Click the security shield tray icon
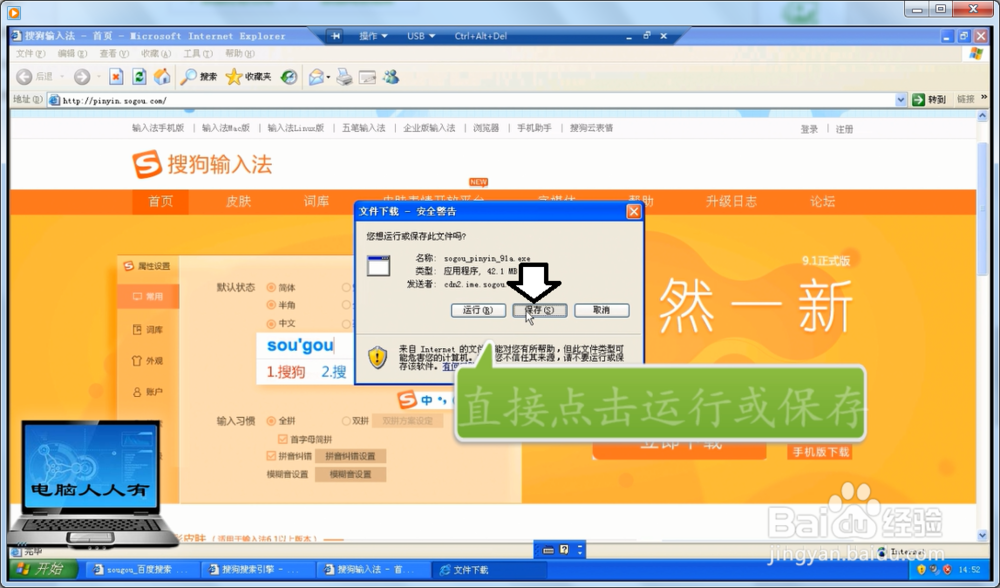Screen dimensions: 1000x588 coord(921,570)
